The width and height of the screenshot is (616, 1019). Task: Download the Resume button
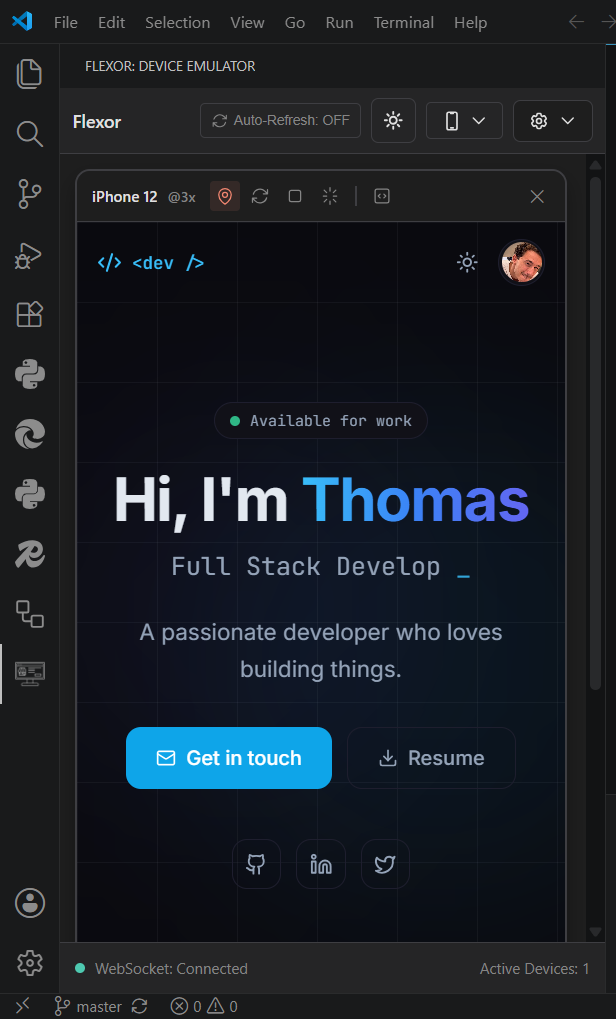click(x=431, y=758)
